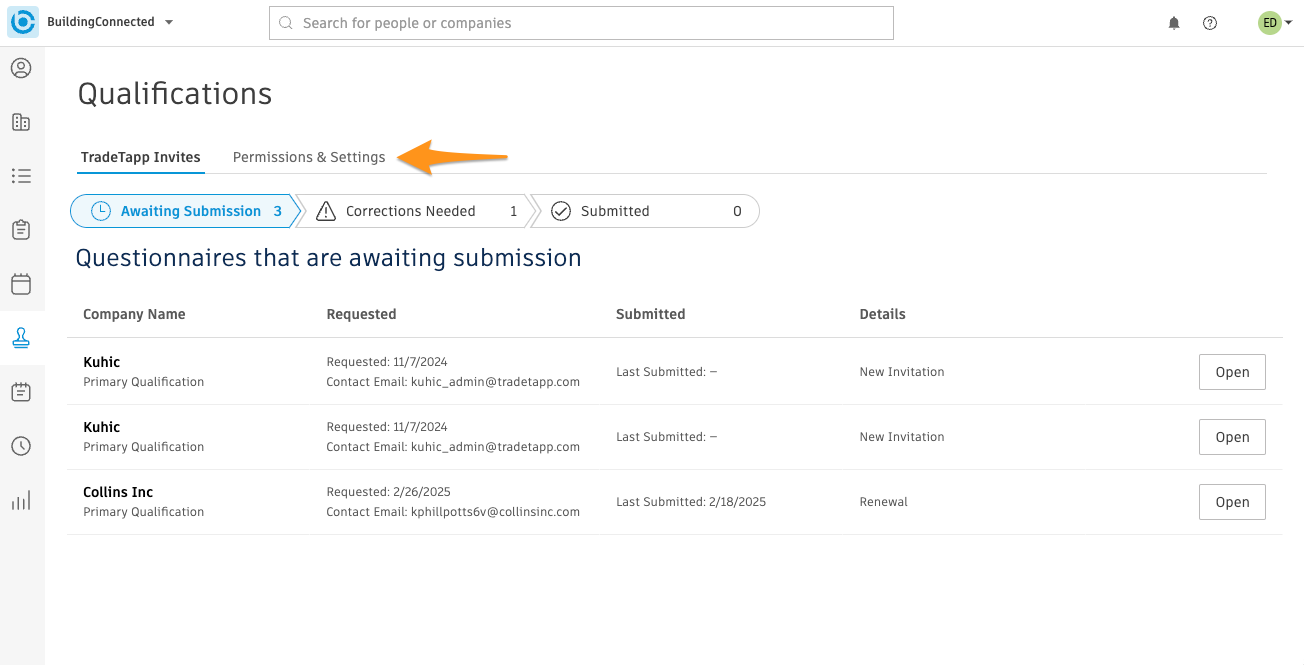Open the profile icon in sidebar
The image size is (1304, 665).
click(21, 68)
